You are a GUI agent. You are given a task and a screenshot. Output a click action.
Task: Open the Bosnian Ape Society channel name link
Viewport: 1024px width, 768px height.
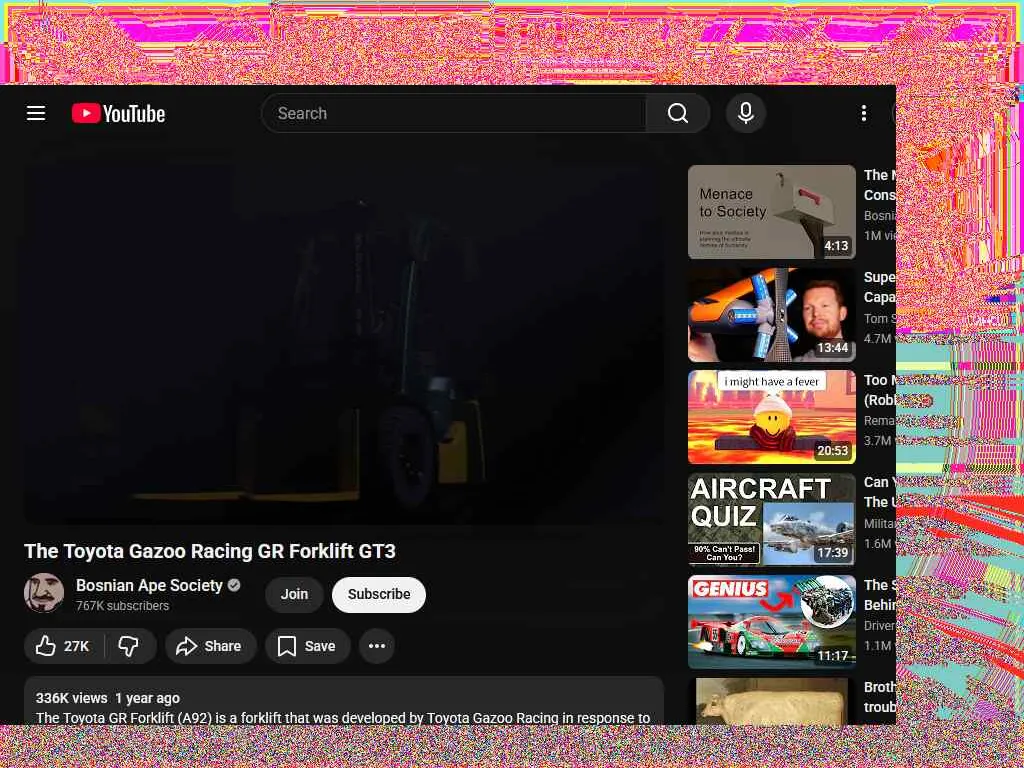149,585
